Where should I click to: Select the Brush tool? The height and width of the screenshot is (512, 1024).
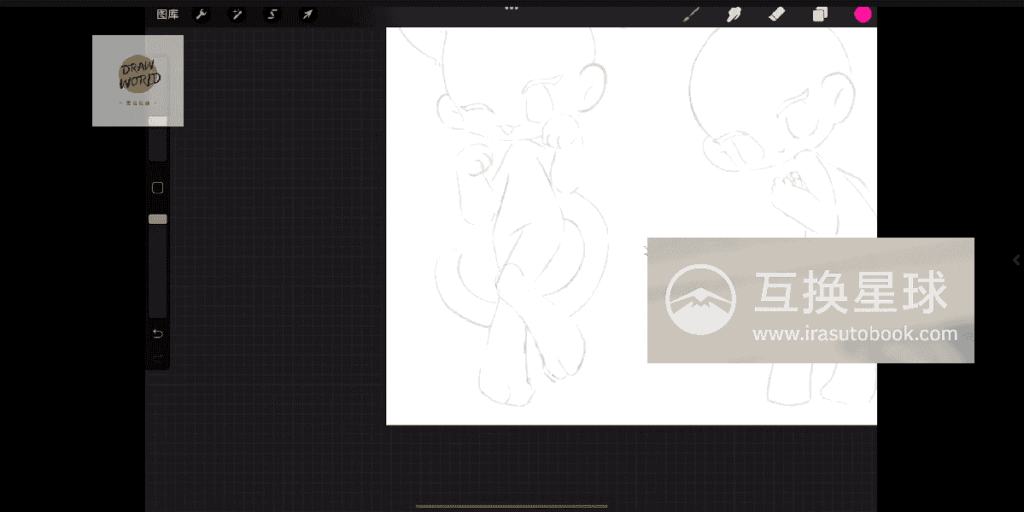click(x=690, y=15)
